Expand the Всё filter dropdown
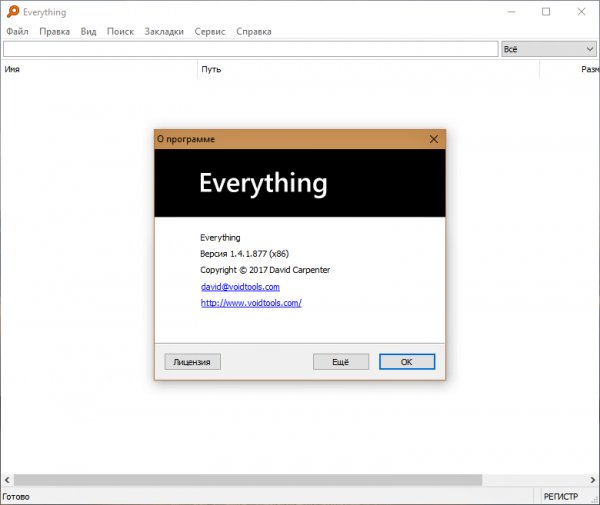The image size is (600, 505). 549,49
